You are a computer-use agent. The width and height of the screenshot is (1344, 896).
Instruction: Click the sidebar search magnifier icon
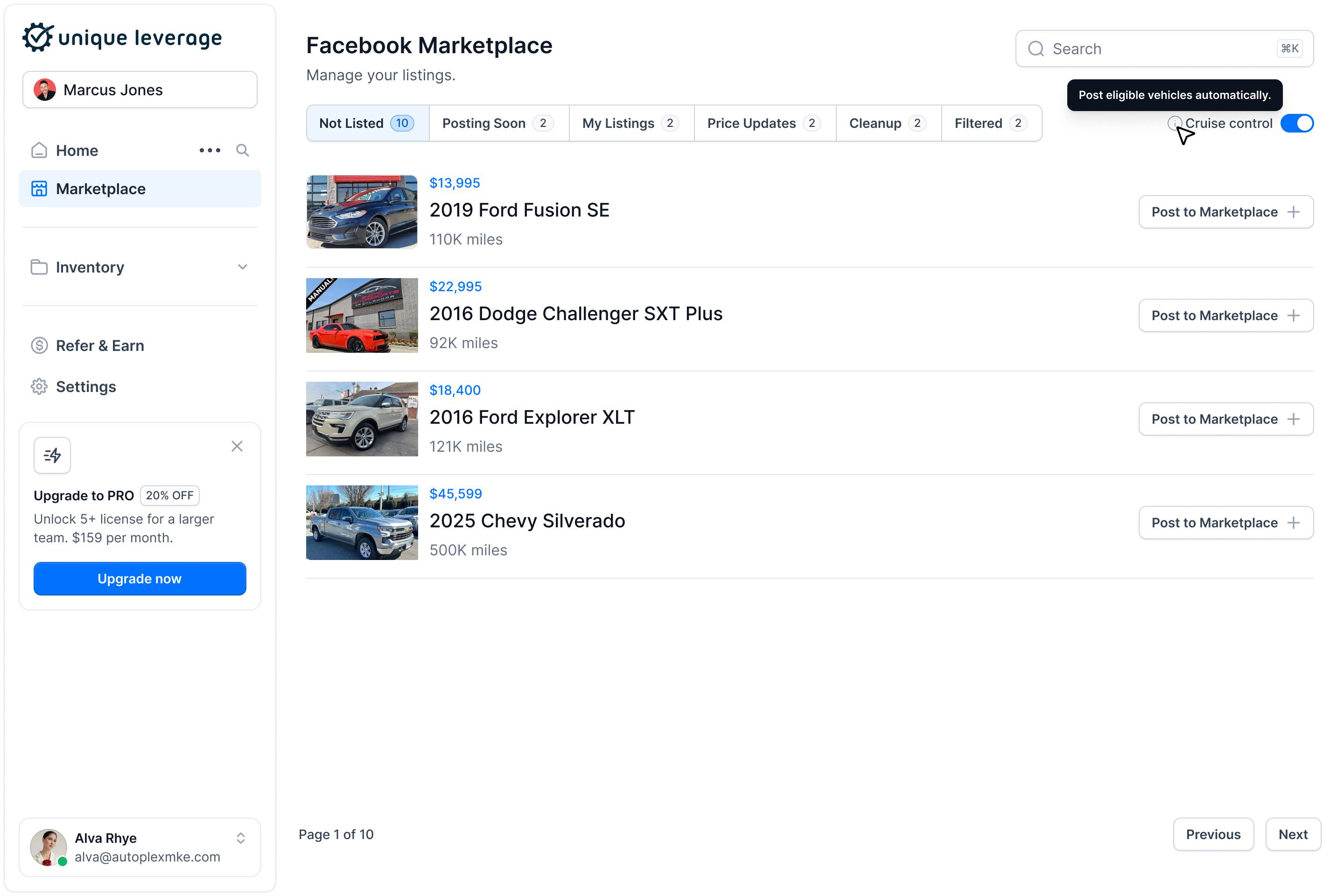[242, 150]
